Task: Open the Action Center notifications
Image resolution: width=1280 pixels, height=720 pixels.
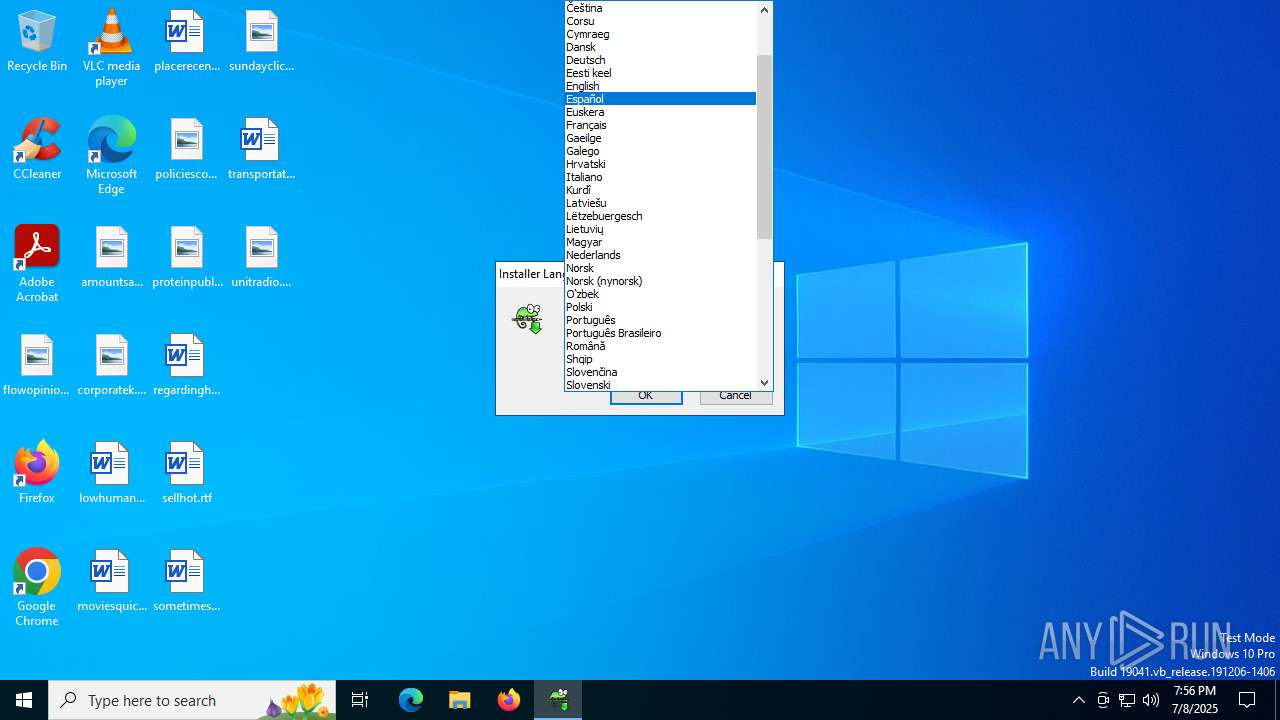Action: click(x=1247, y=700)
